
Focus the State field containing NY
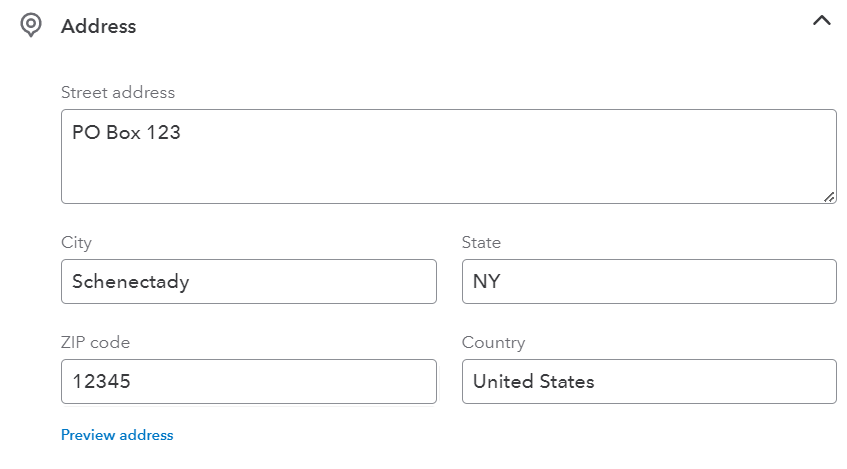click(649, 282)
